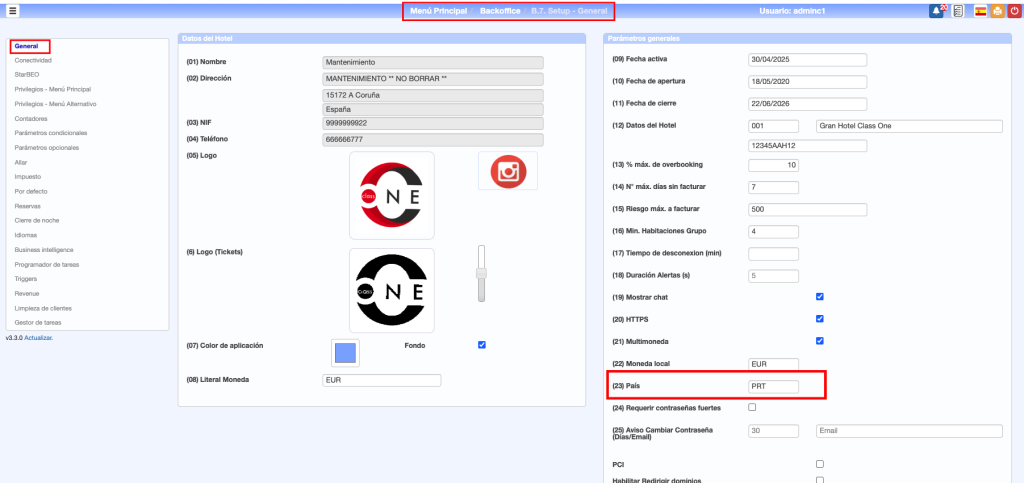Enable Requerir contraseñas fuertes checkbox

pyautogui.click(x=752, y=408)
